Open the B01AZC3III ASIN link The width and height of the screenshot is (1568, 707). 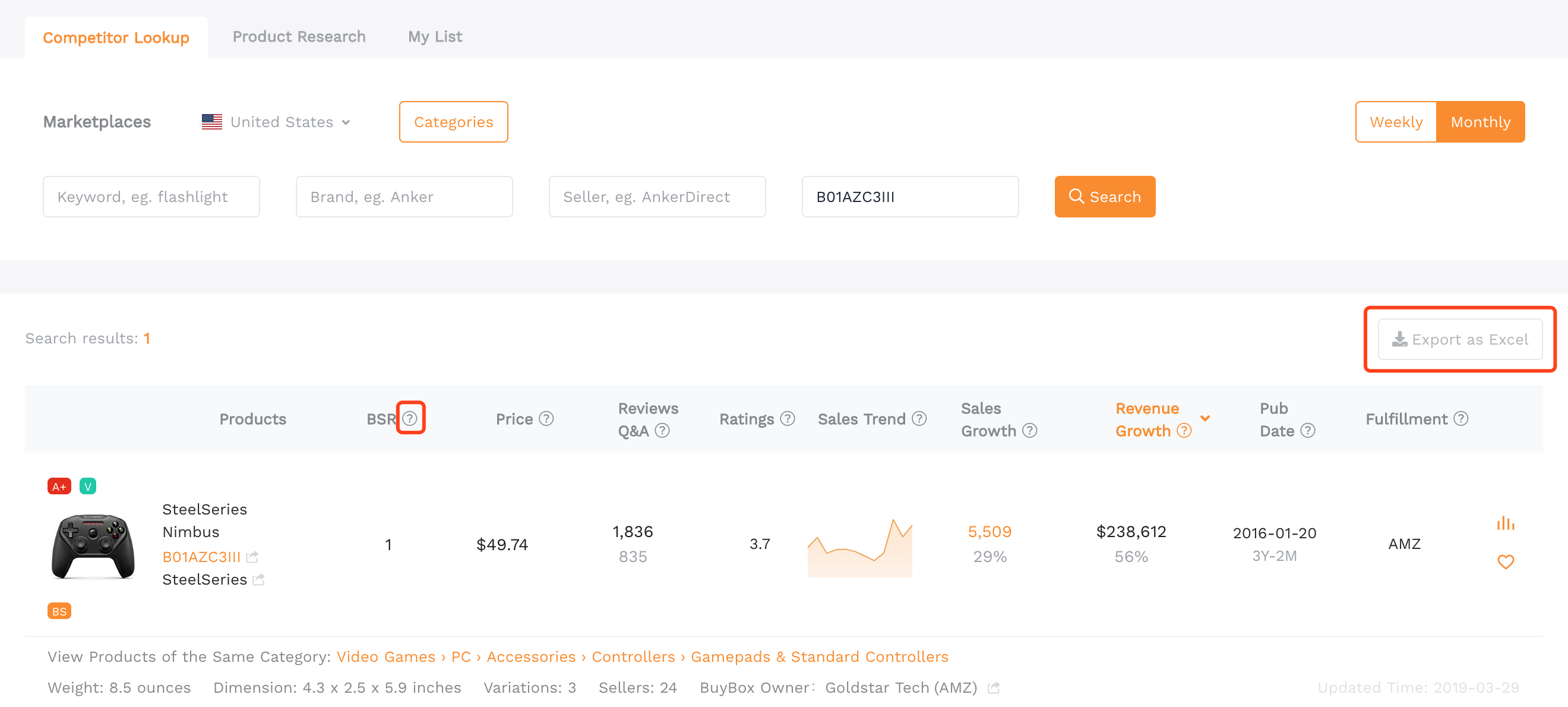pos(201,557)
